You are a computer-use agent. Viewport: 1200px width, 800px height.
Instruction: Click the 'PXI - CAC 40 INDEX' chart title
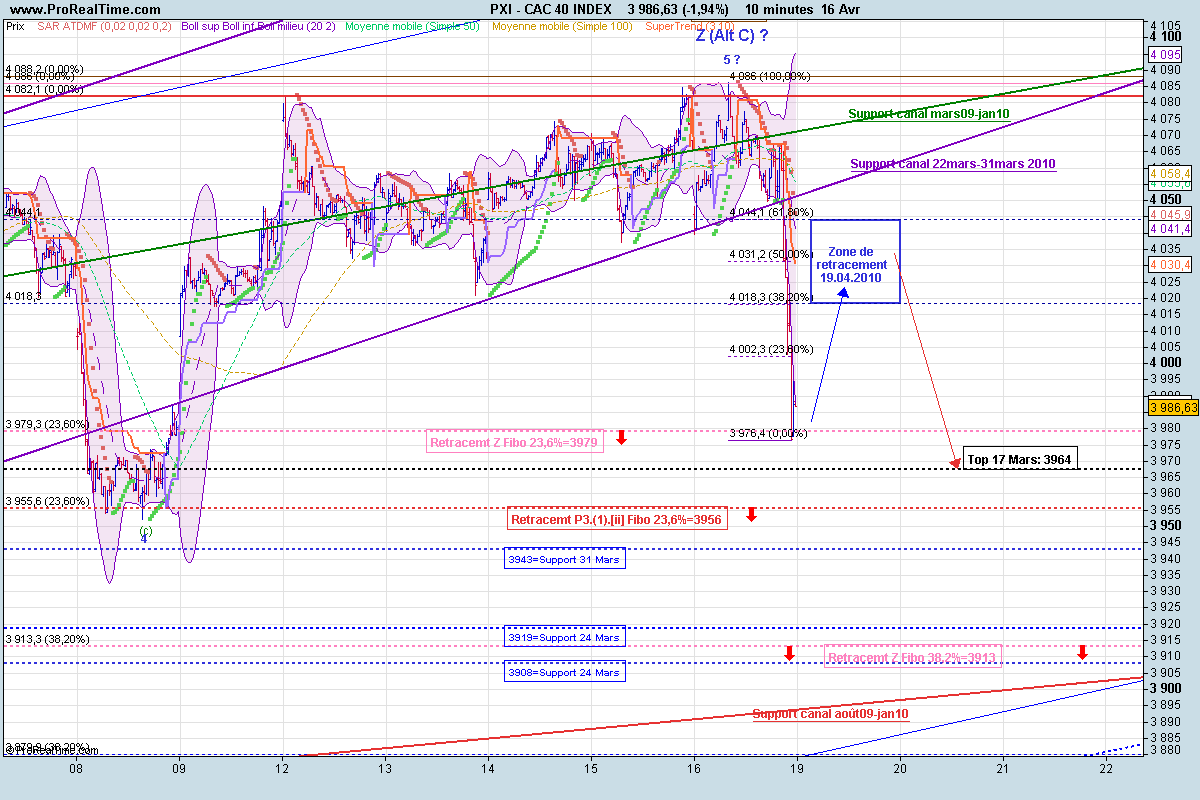(x=551, y=9)
